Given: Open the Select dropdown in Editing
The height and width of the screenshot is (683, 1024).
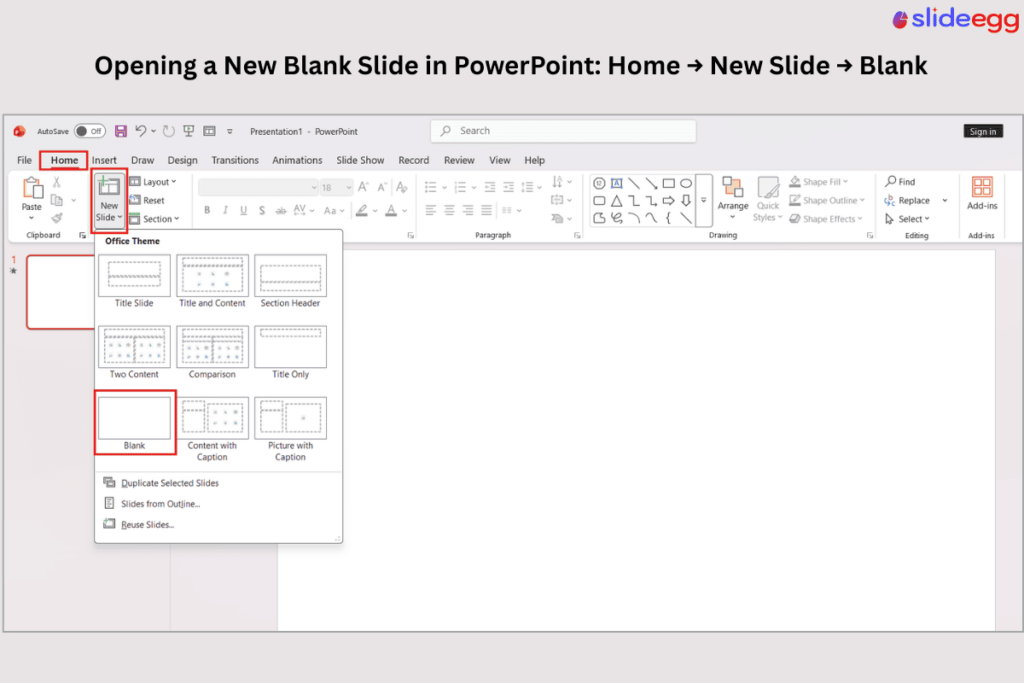Looking at the screenshot, I should coord(908,219).
